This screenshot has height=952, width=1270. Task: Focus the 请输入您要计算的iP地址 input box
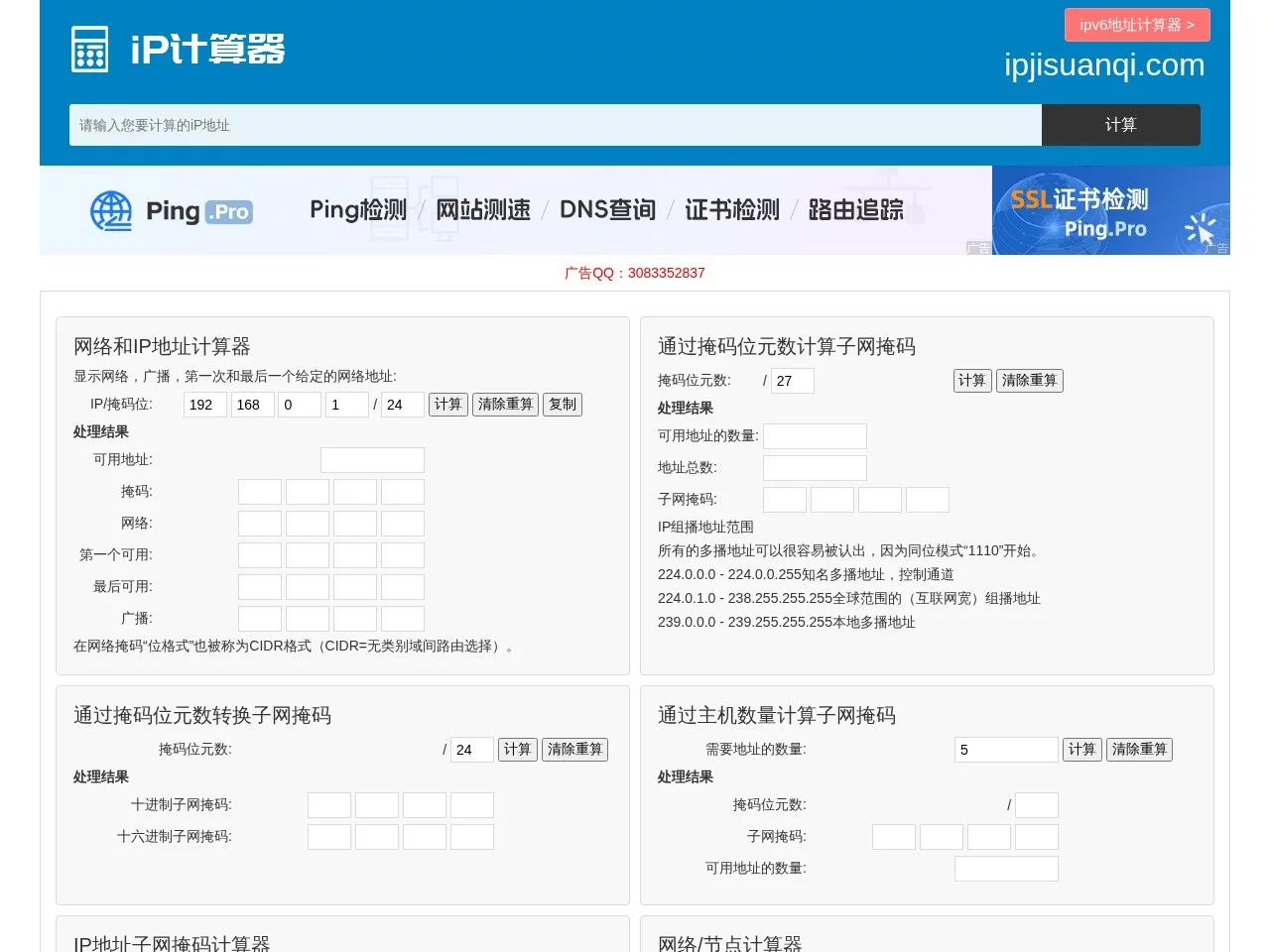[554, 124]
